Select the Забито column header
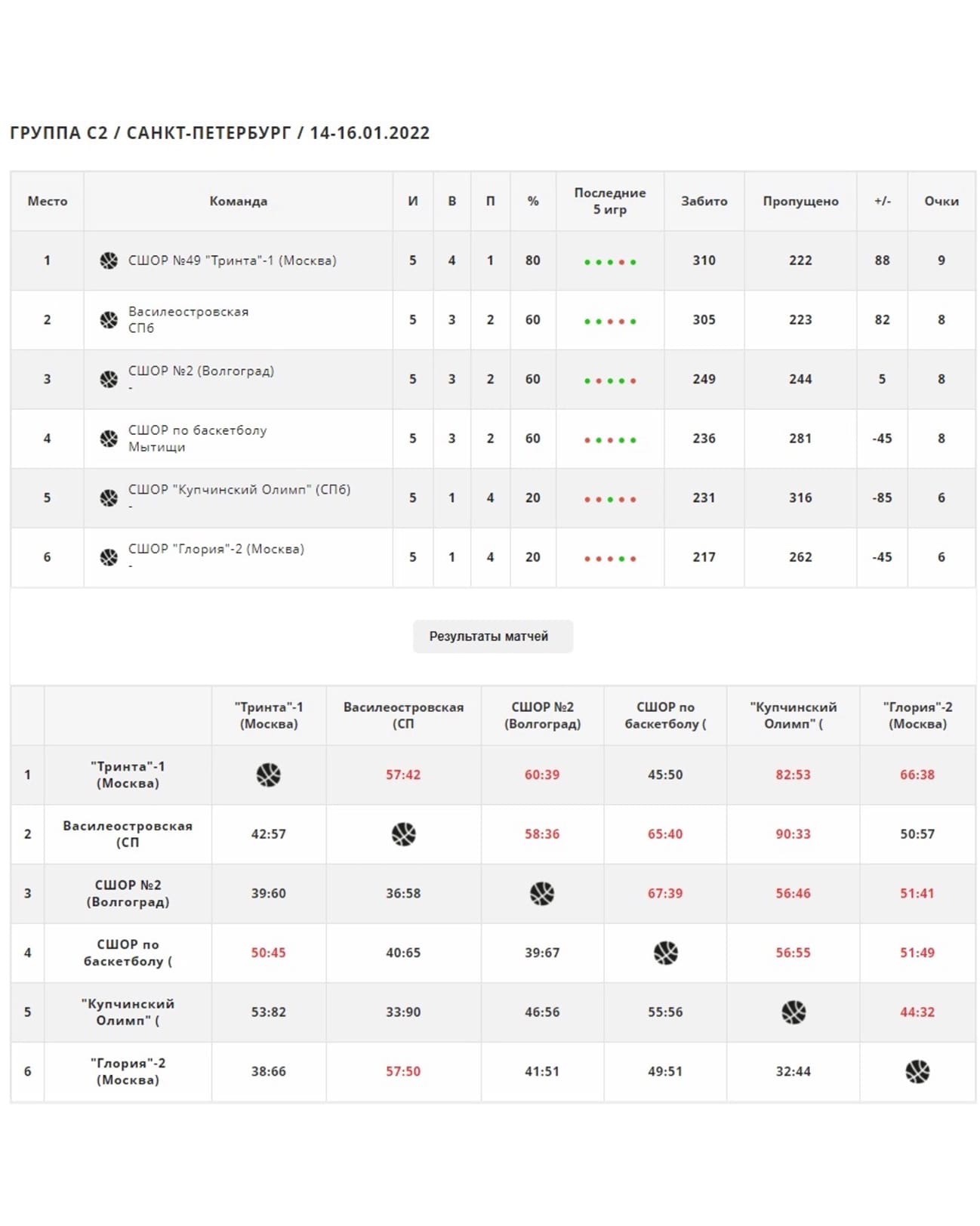 click(704, 201)
